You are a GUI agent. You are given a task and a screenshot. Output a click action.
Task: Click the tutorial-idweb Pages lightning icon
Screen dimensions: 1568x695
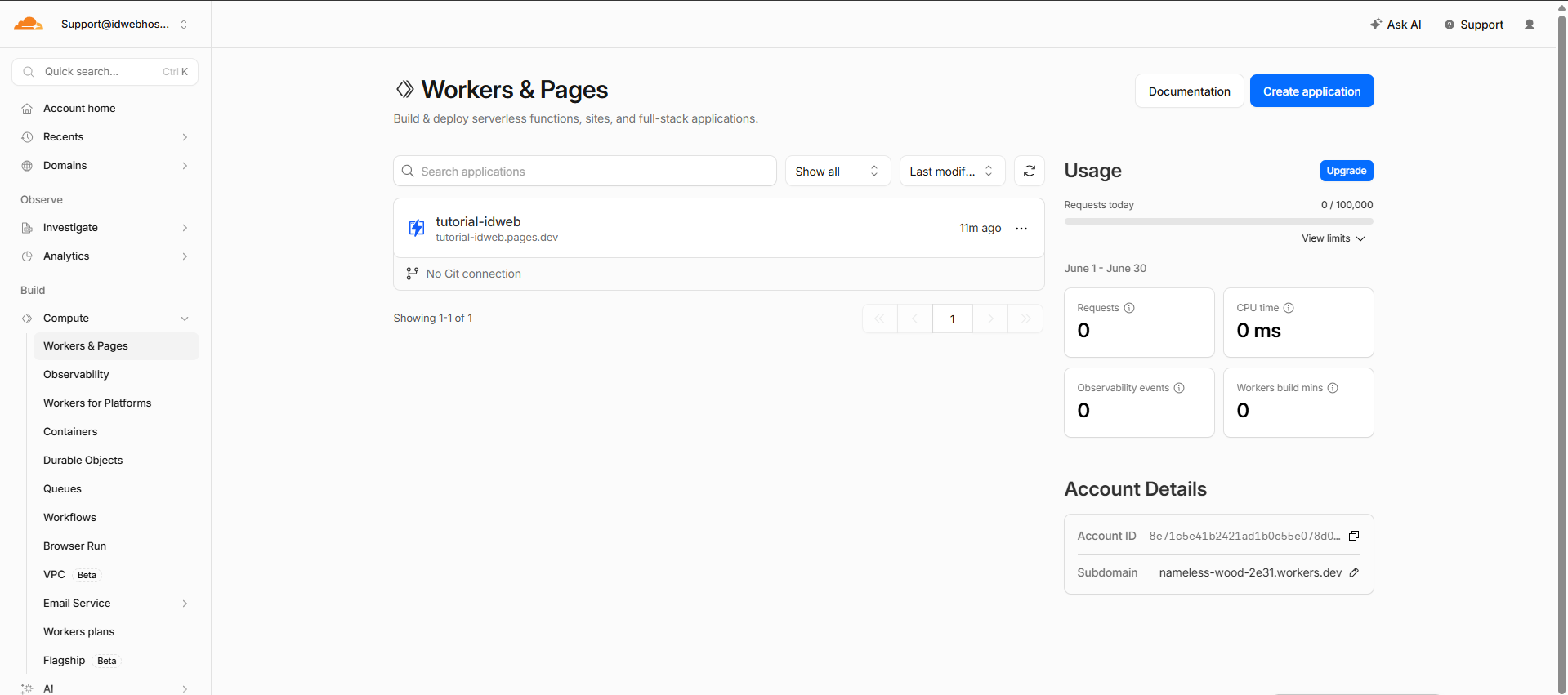pos(417,228)
